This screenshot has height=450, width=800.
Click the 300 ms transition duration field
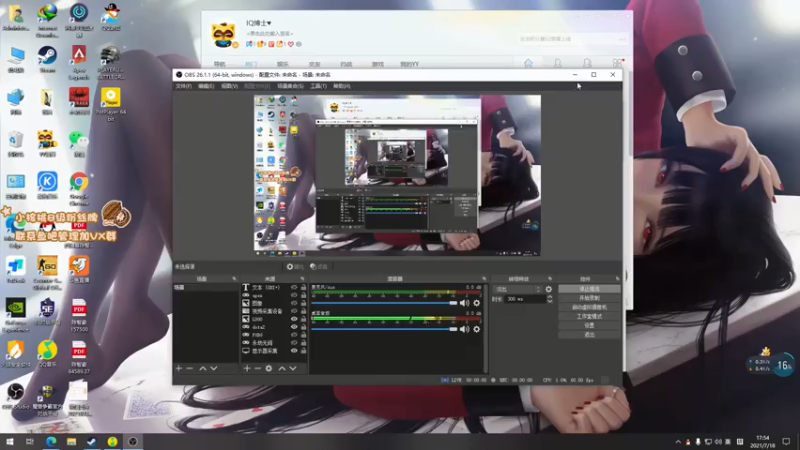[524, 299]
